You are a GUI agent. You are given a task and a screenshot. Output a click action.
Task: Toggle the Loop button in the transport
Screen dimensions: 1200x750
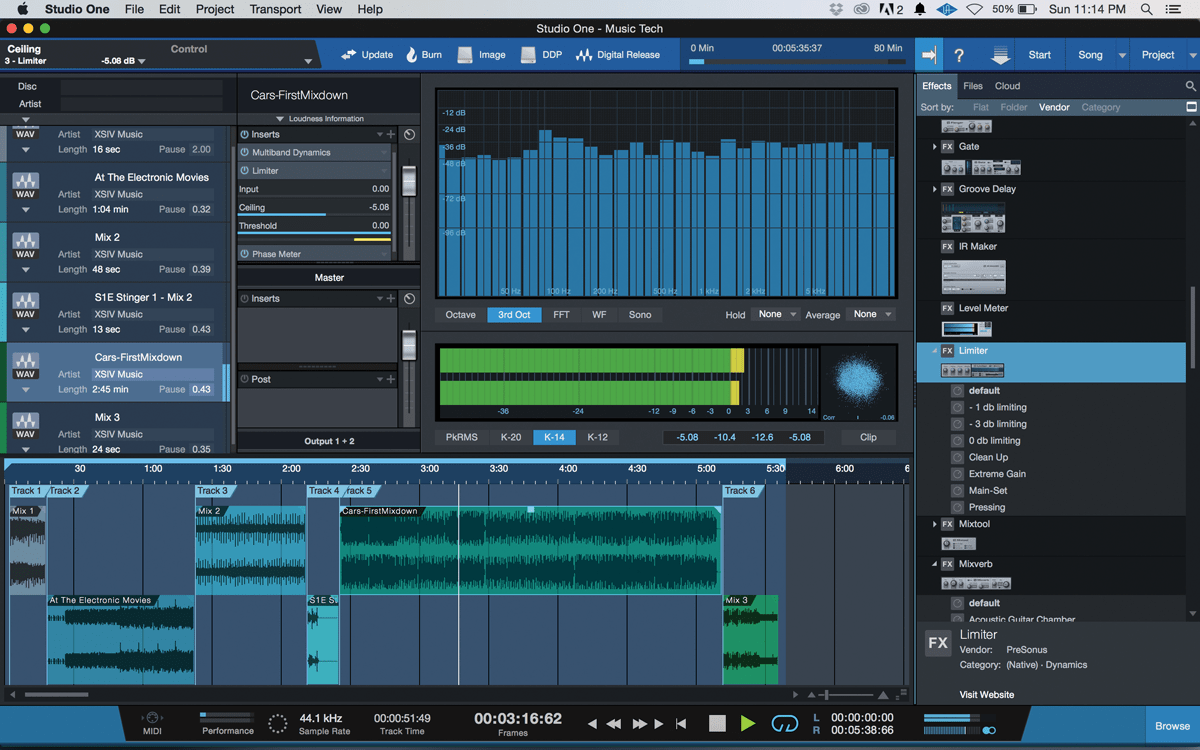click(x=786, y=723)
